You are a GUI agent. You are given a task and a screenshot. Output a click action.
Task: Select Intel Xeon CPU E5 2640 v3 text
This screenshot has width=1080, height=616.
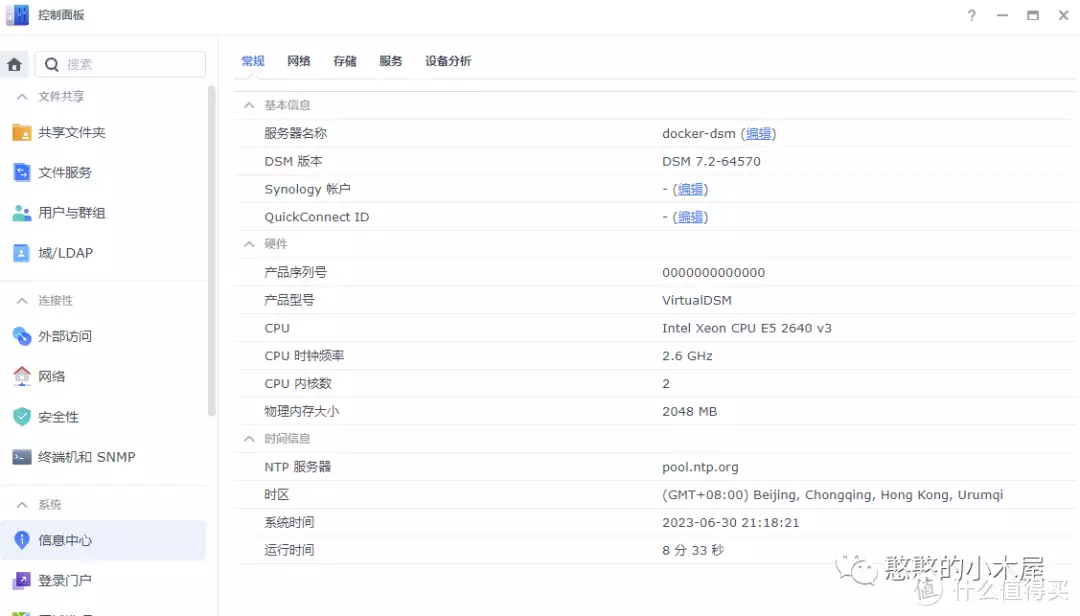point(747,328)
